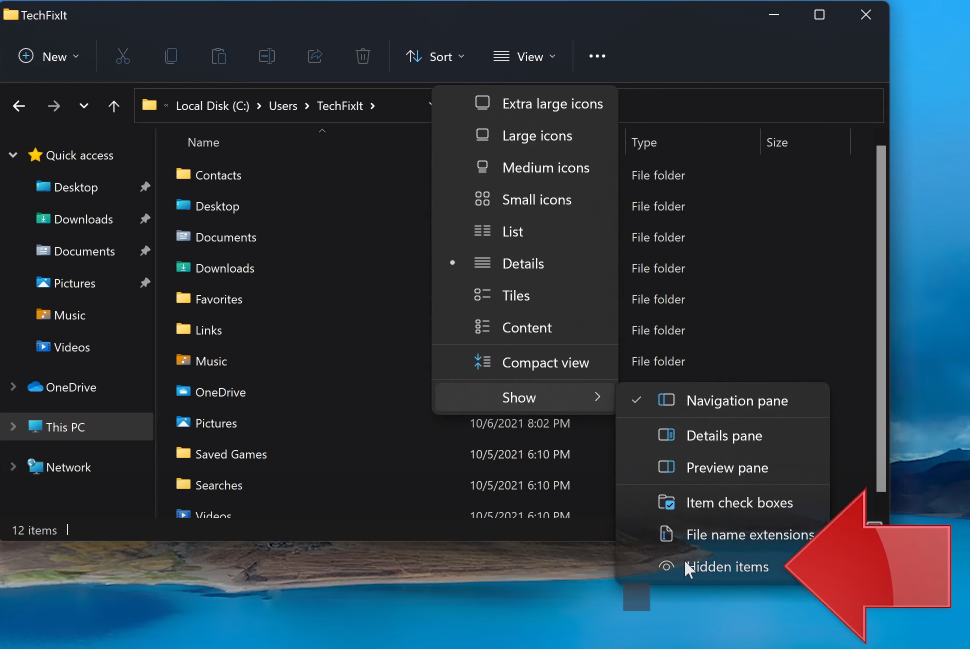Enable File name extensions option
This screenshot has height=649, width=970.
coord(723,535)
